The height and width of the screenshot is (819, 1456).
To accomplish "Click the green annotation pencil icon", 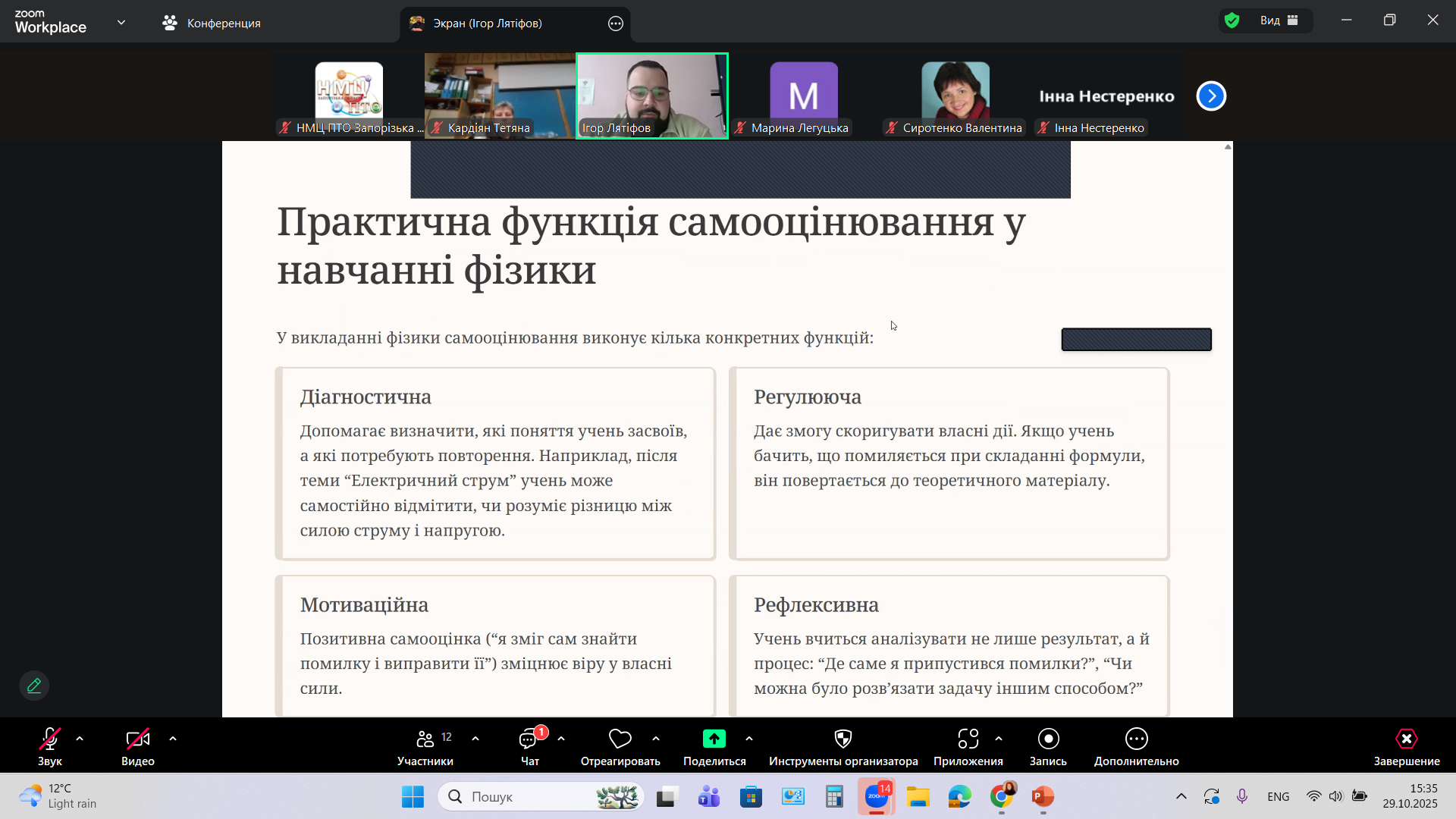I will (x=34, y=686).
